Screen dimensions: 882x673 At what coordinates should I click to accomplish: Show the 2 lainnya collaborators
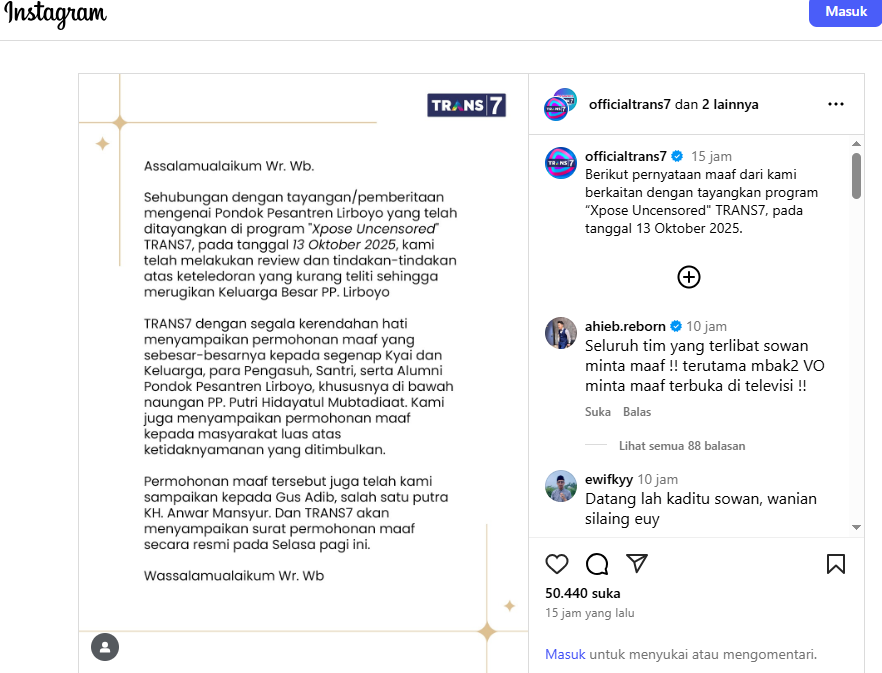click(729, 104)
